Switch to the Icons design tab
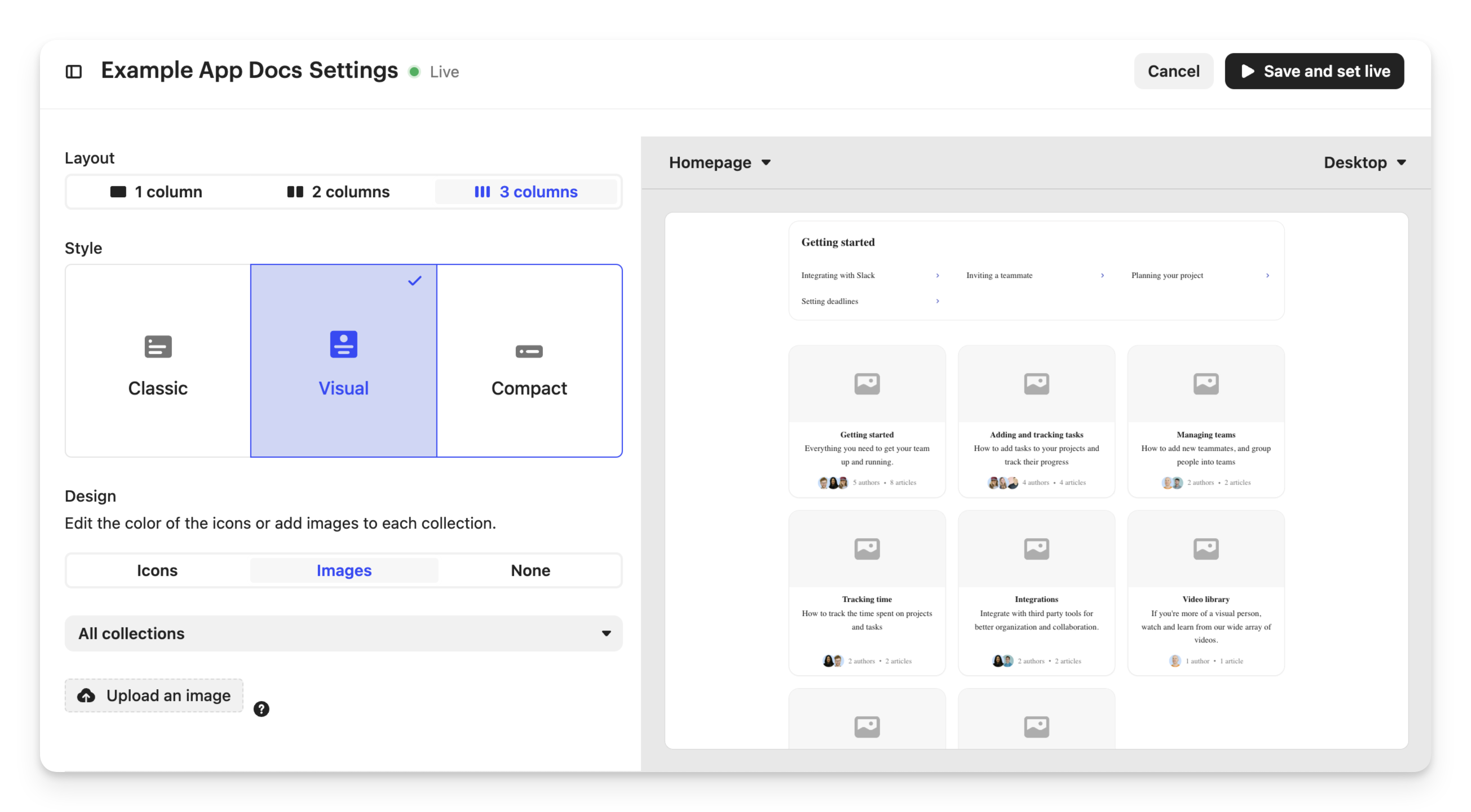 157,571
